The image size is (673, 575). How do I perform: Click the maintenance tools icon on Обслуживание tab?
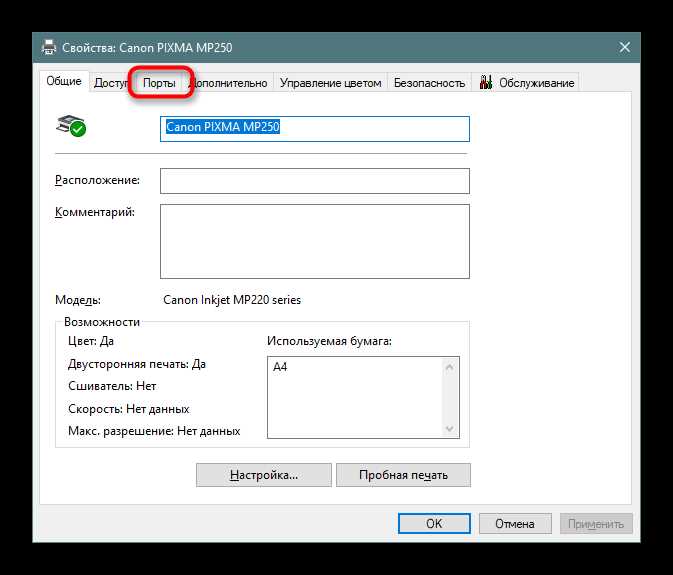click(x=486, y=82)
